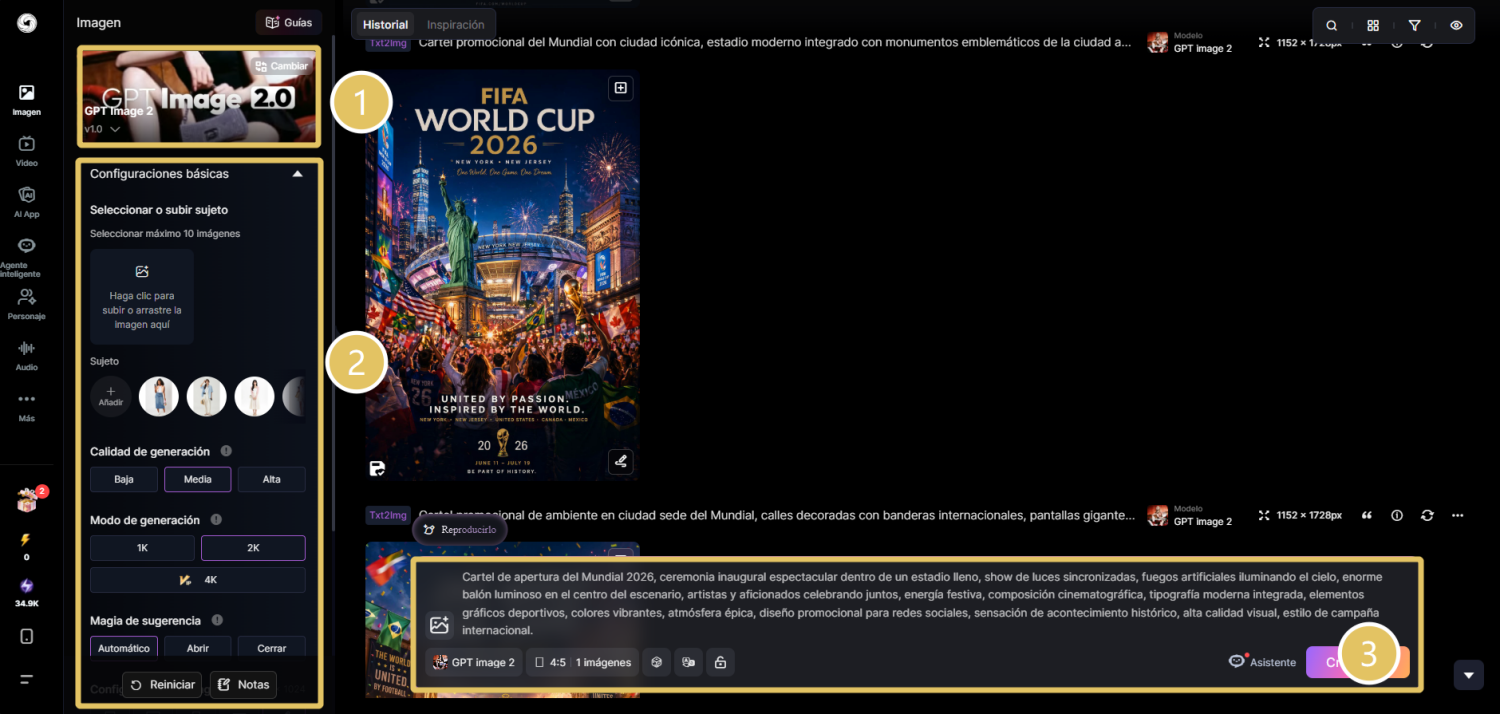Open Personaje section in sidebar

pos(27,305)
